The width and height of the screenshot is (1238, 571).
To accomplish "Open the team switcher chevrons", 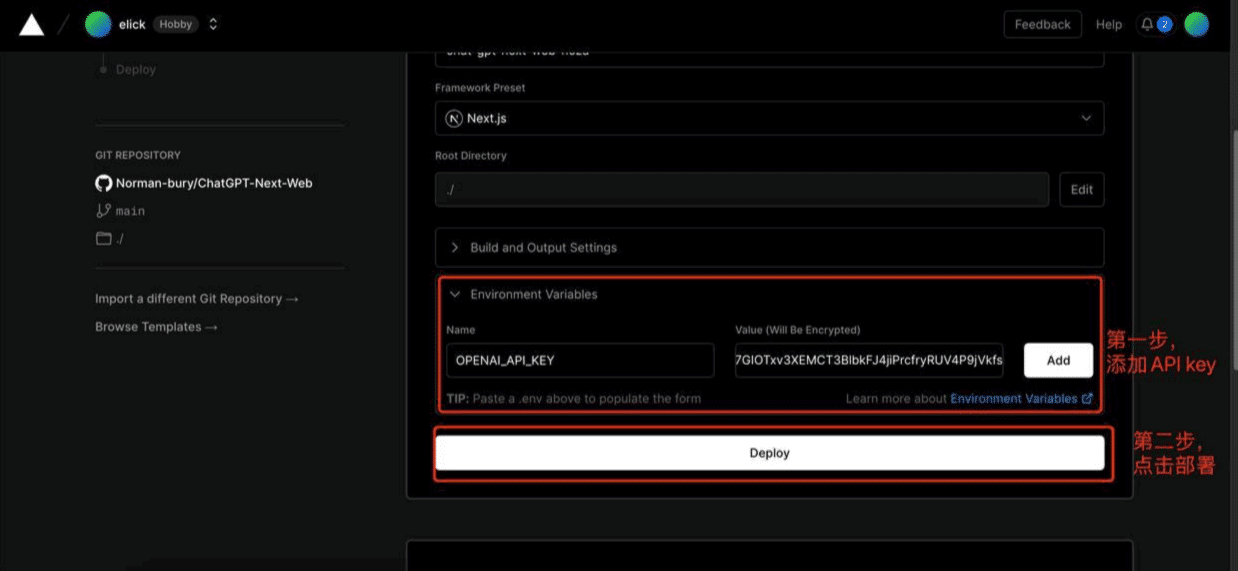I will coord(213,25).
